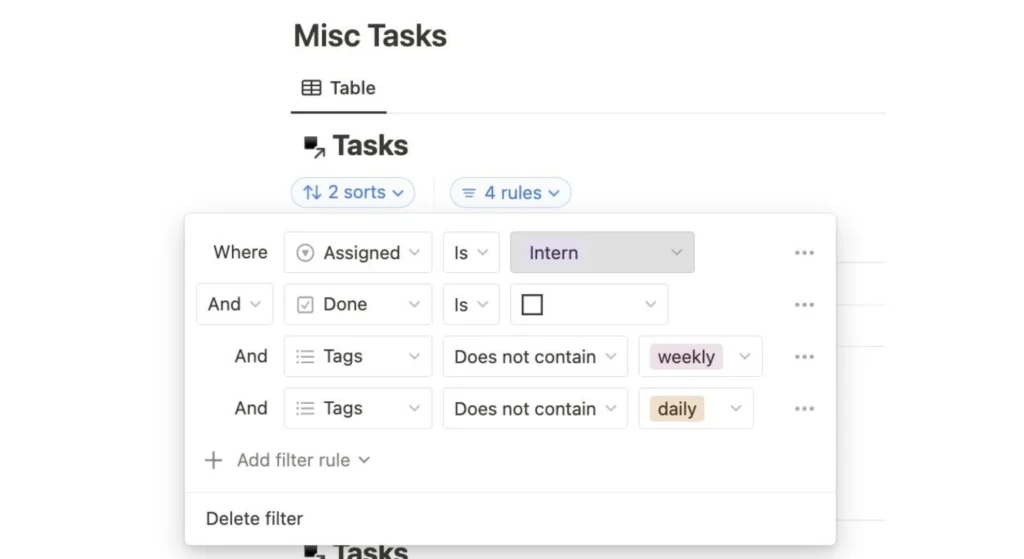Open options for the weekly tag rule
1024x559 pixels.
click(x=804, y=357)
